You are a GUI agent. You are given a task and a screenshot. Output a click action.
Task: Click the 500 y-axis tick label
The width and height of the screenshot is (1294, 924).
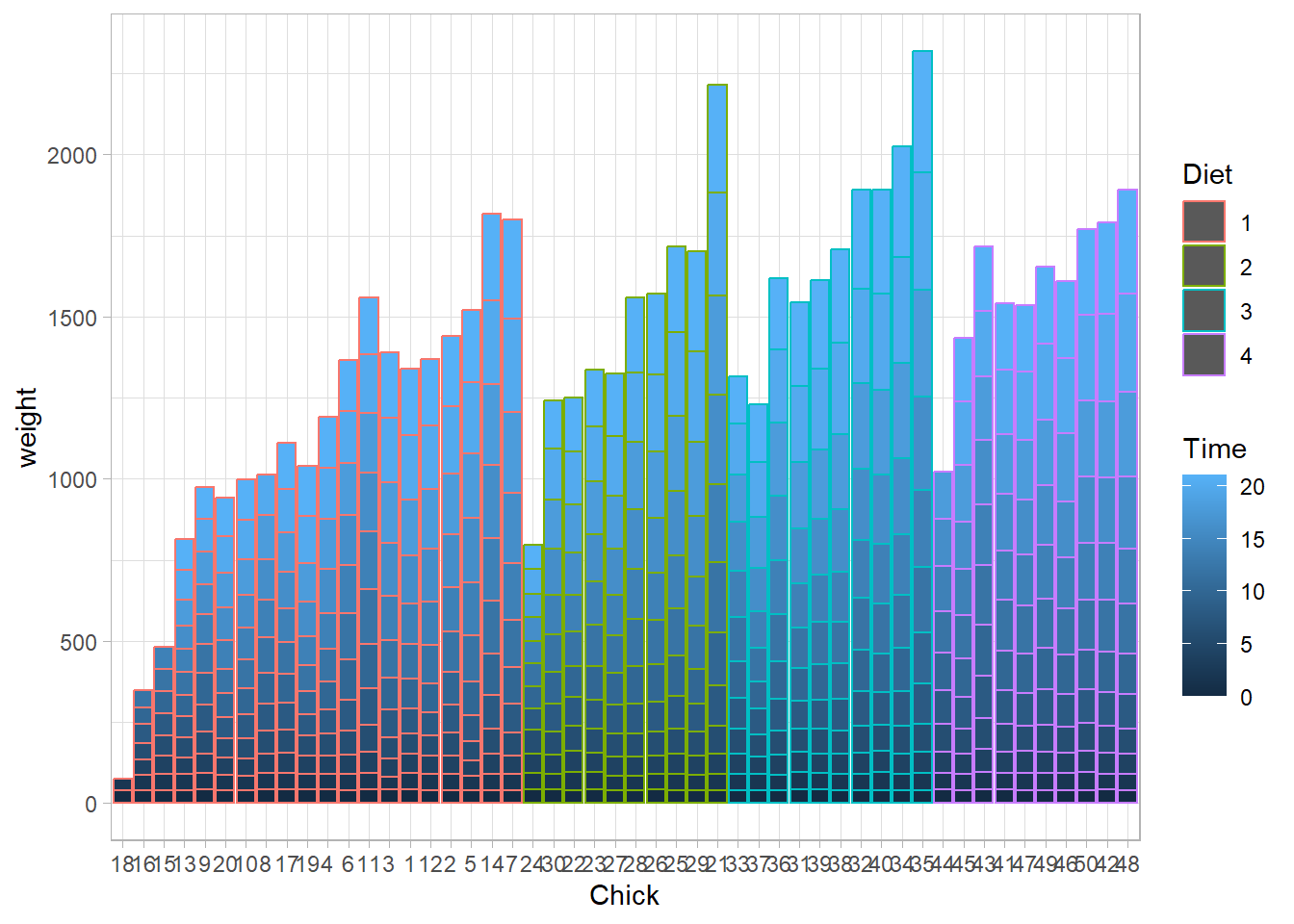click(x=78, y=642)
